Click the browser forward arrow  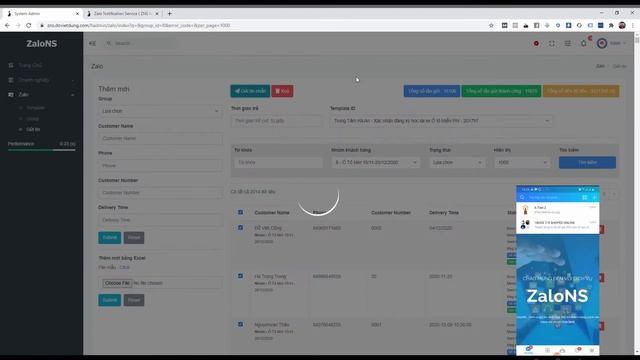pos(18,25)
